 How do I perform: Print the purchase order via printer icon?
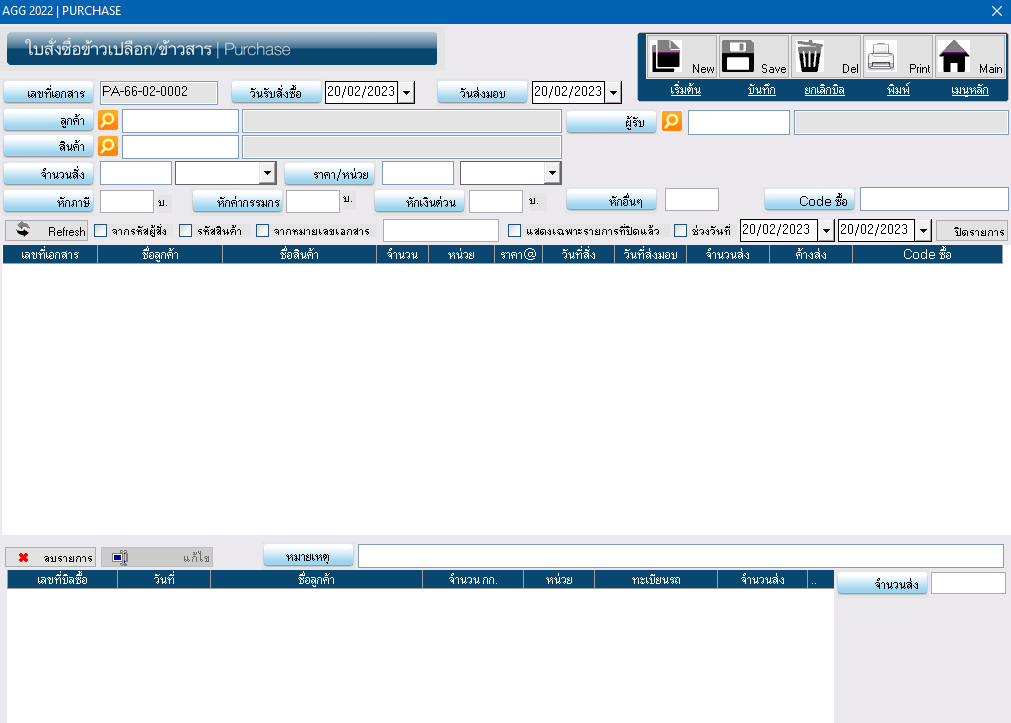point(897,57)
